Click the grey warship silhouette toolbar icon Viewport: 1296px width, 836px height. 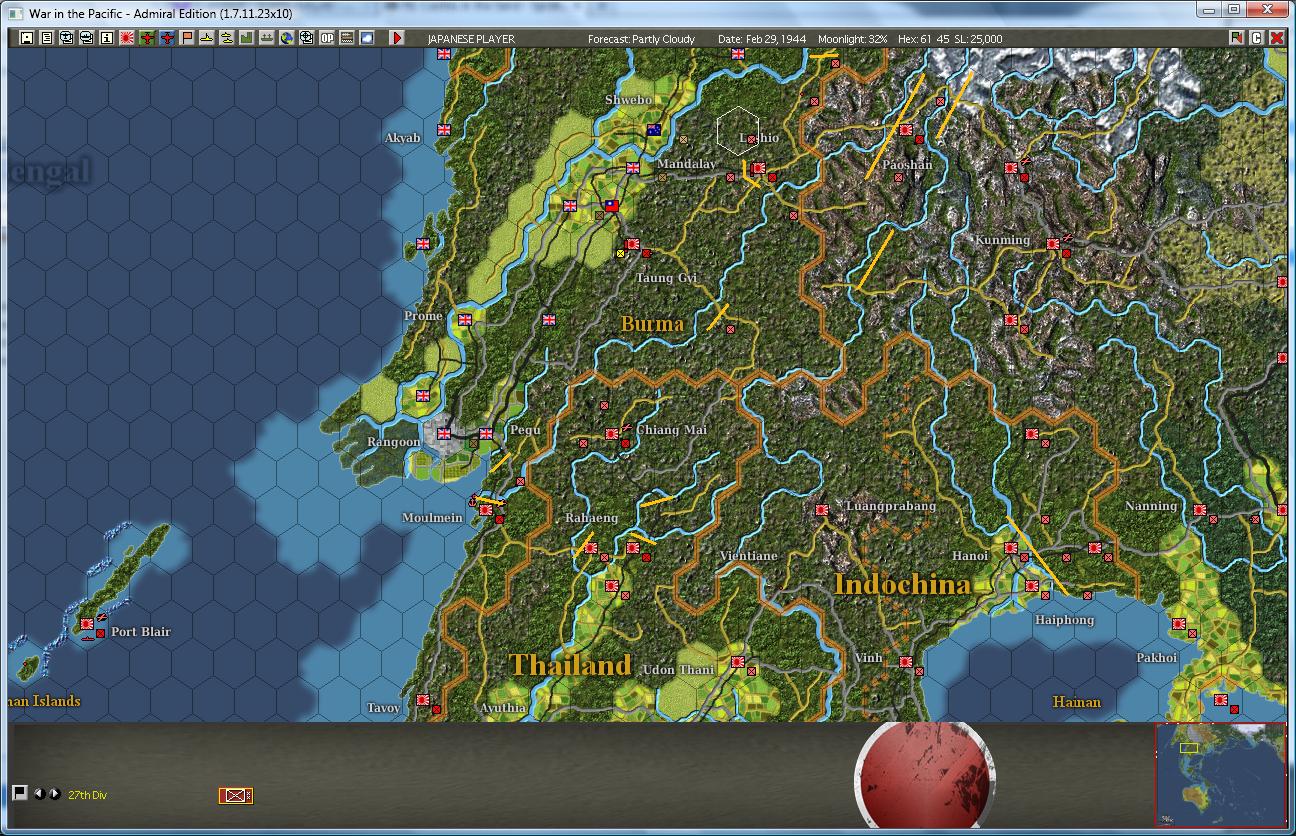tap(267, 38)
